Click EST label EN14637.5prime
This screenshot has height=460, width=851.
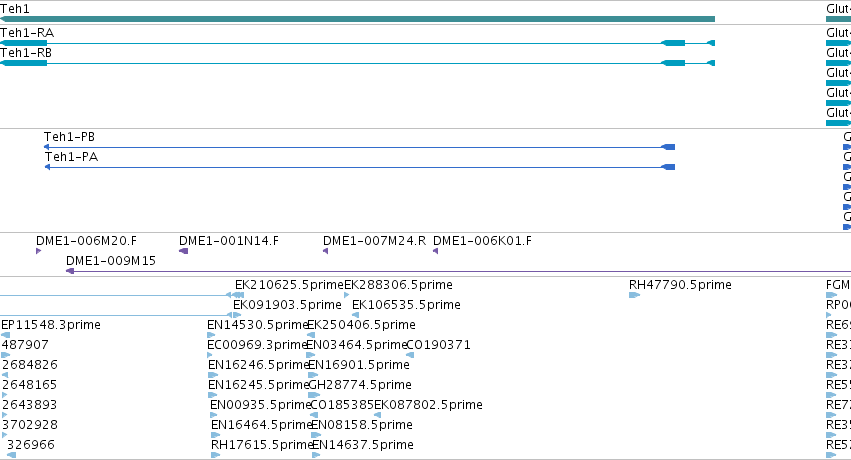pyautogui.click(x=363, y=445)
